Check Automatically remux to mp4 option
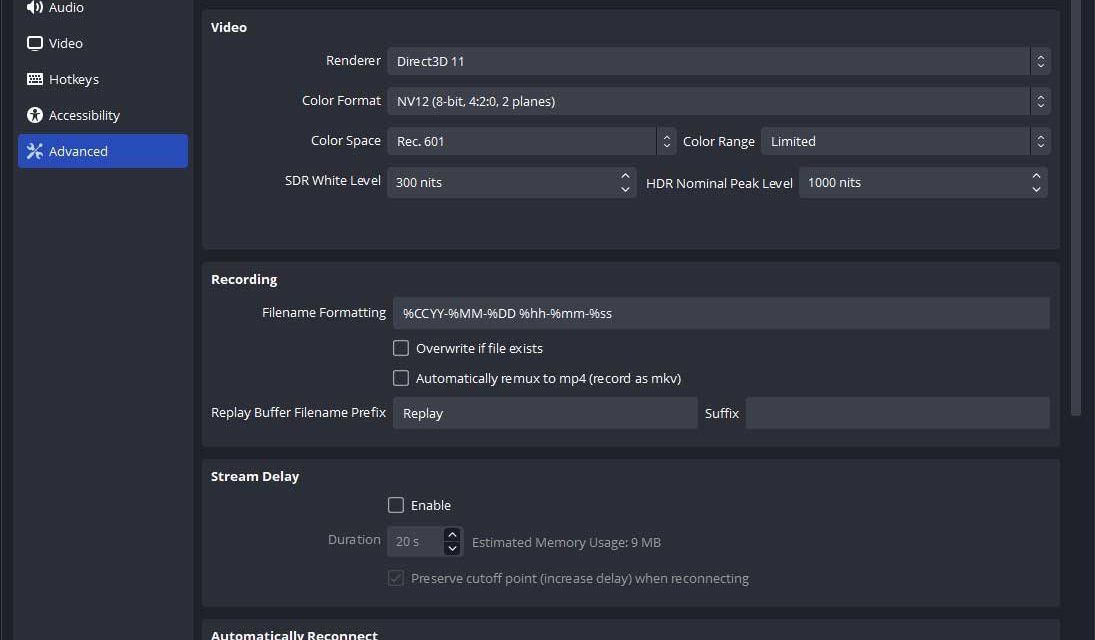The height and width of the screenshot is (640, 1095). (401, 379)
